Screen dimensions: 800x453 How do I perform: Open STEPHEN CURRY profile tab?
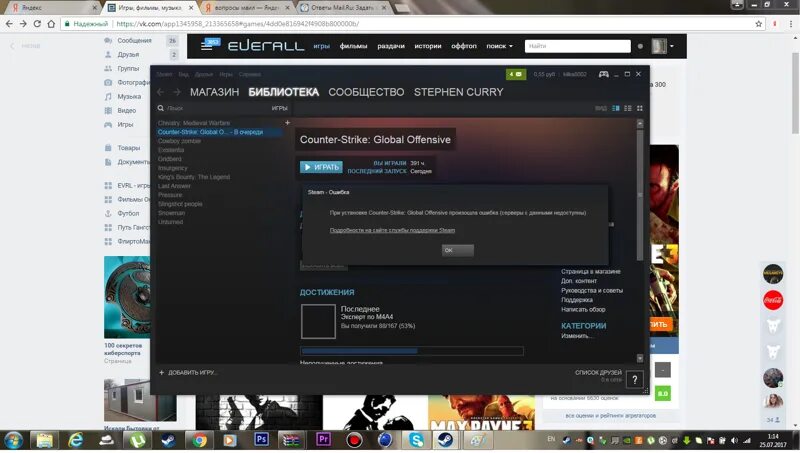tap(459, 92)
